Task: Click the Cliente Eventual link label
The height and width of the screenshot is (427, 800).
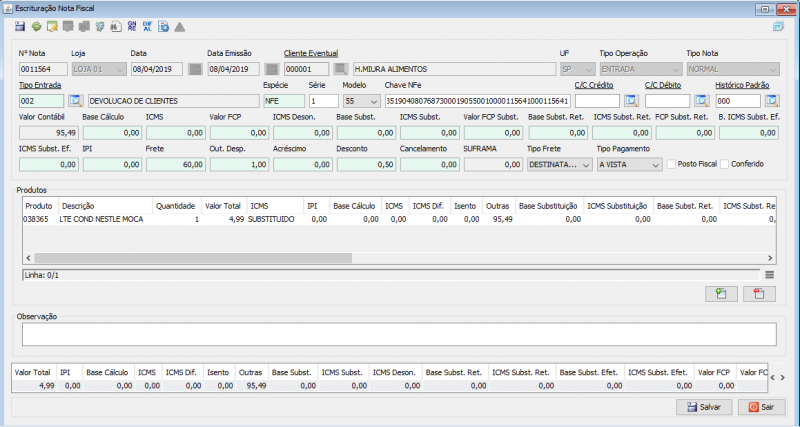Action: tap(311, 53)
